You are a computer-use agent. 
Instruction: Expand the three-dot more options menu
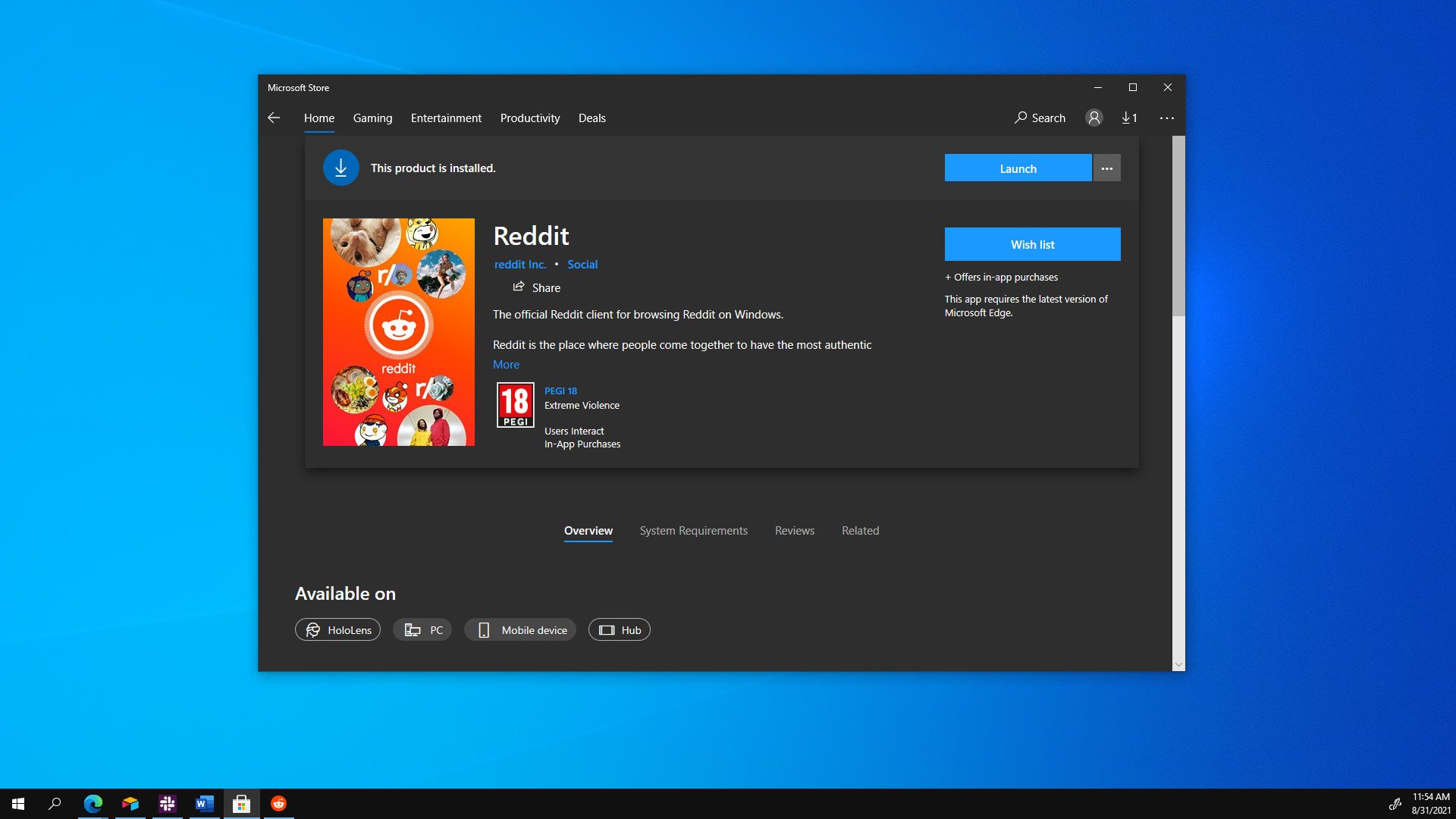1106,168
